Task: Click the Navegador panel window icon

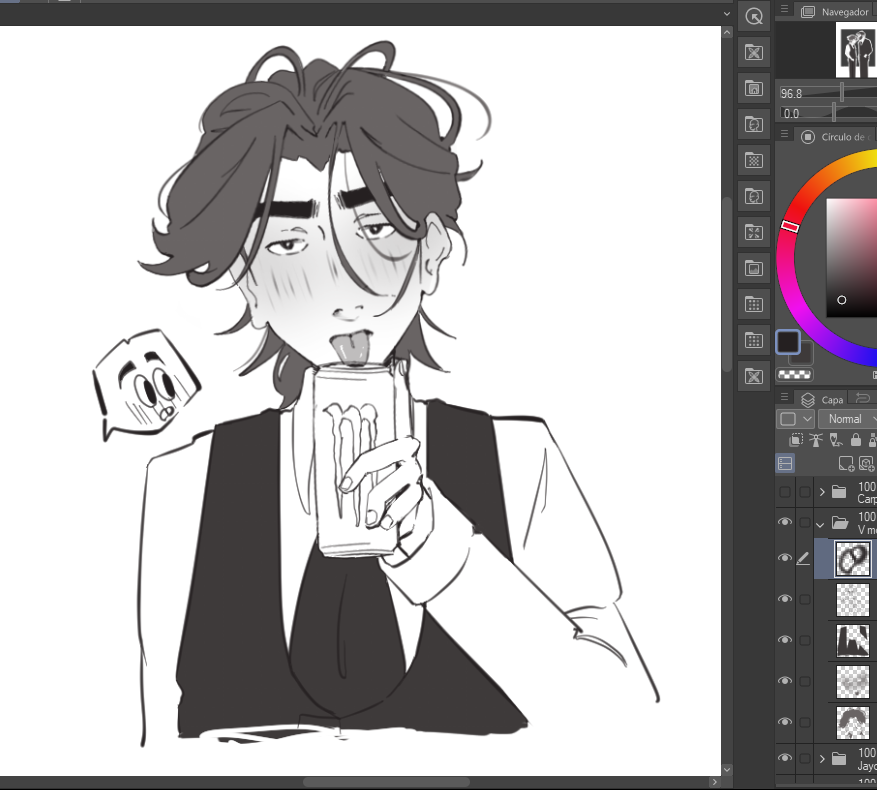Action: click(808, 12)
